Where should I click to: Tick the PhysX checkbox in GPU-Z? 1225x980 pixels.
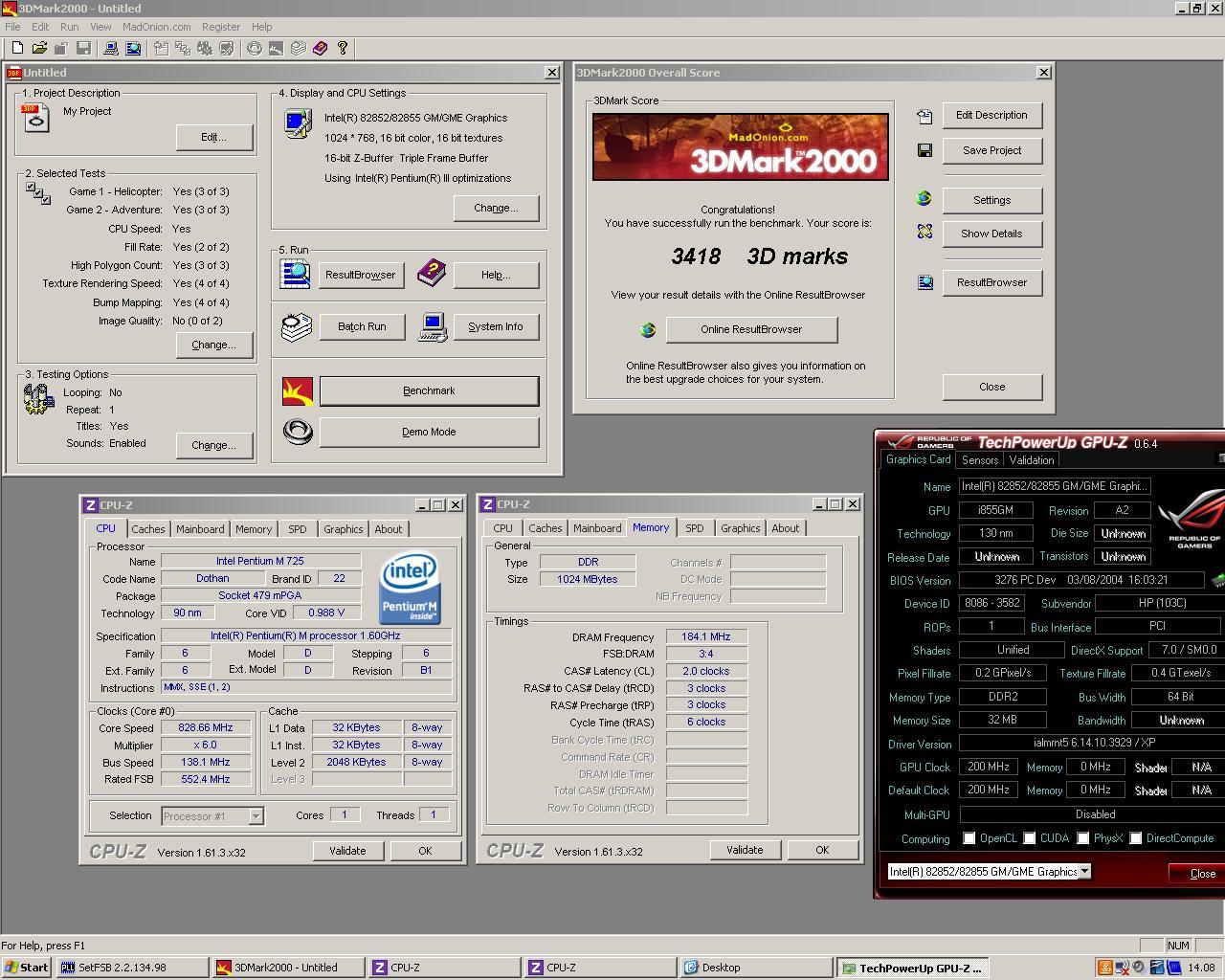[x=1083, y=838]
